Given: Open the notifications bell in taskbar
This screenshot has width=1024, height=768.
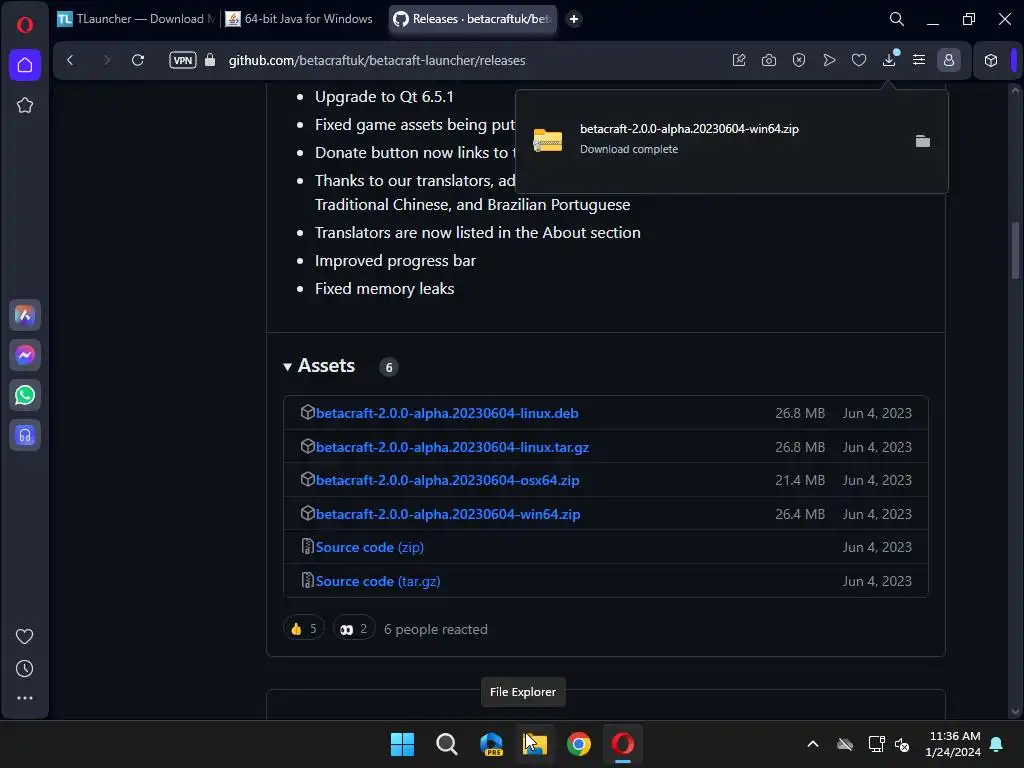Looking at the screenshot, I should point(997,744).
